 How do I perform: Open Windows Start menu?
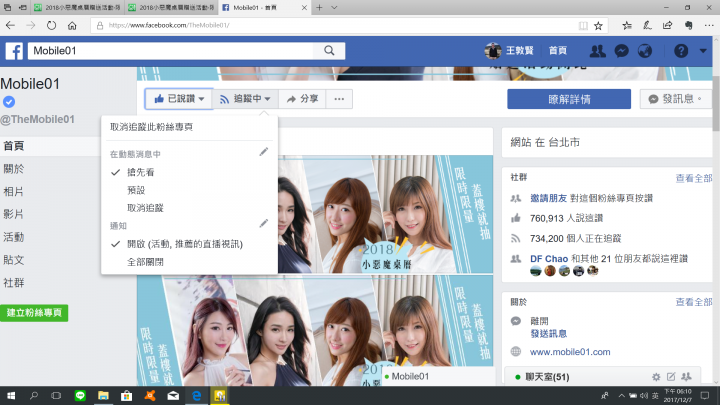(11, 395)
